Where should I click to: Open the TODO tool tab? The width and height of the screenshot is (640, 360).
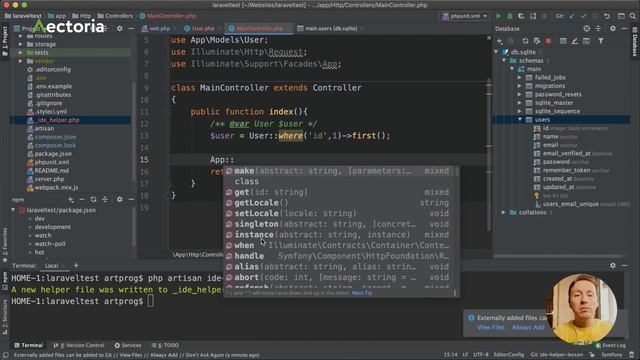[165, 345]
